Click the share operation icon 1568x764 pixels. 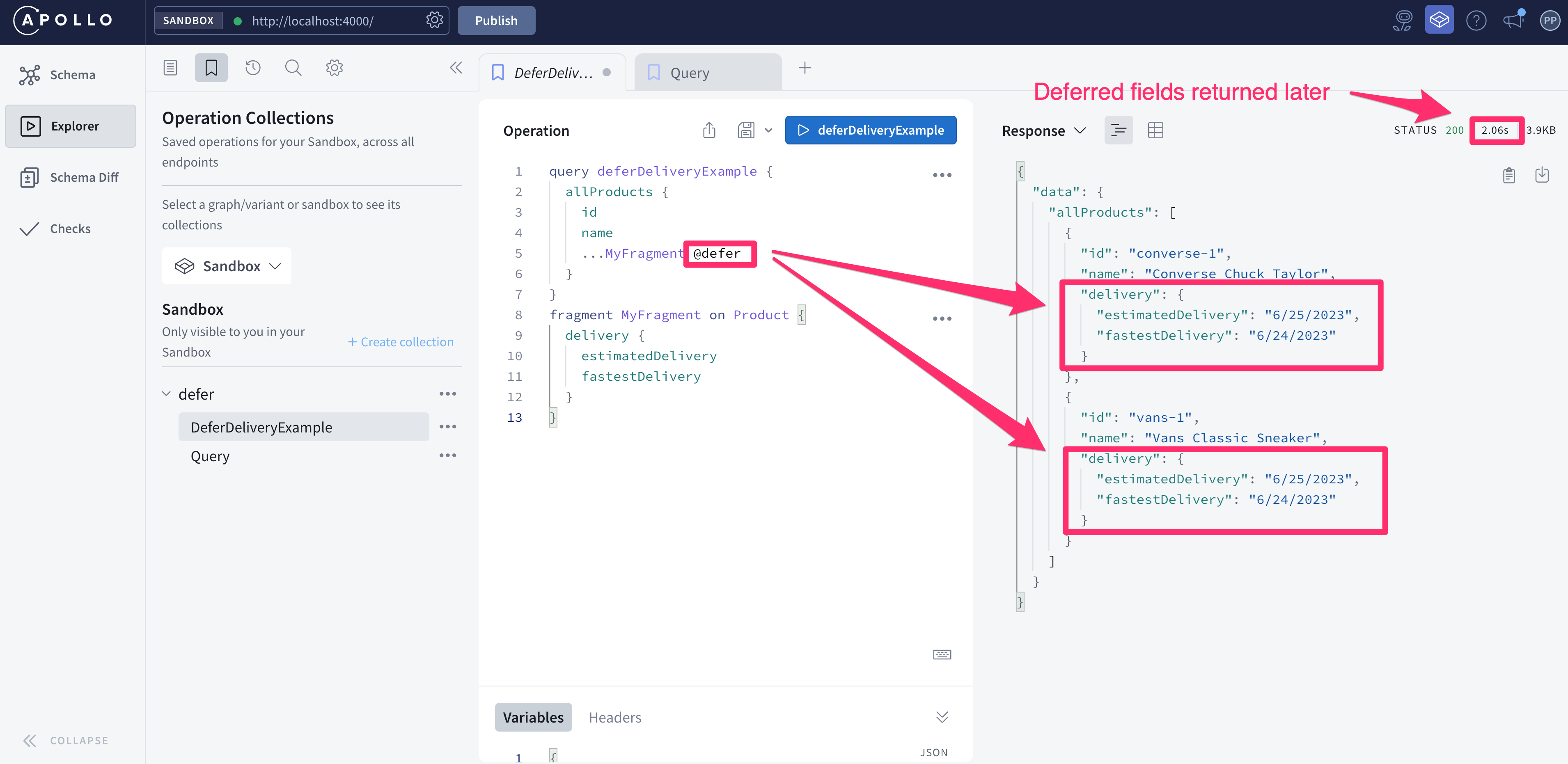coord(708,130)
